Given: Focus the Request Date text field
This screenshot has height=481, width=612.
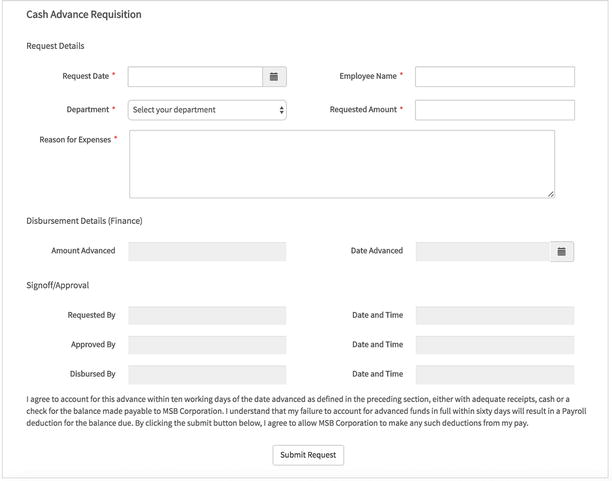Looking at the screenshot, I should (195, 77).
